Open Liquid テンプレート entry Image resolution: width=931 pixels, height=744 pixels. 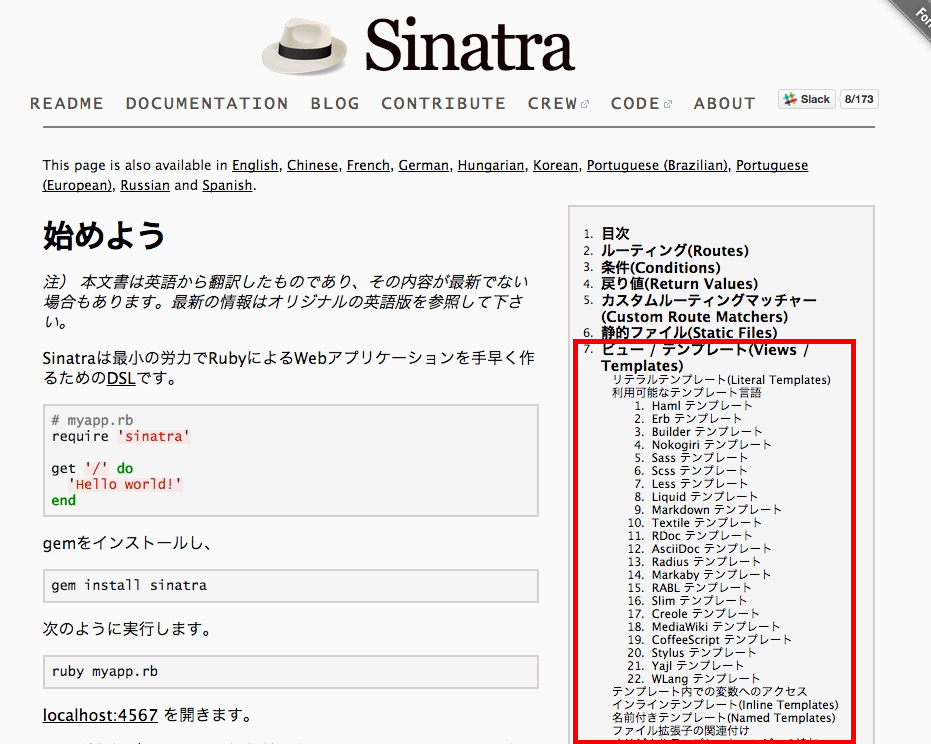[x=705, y=498]
